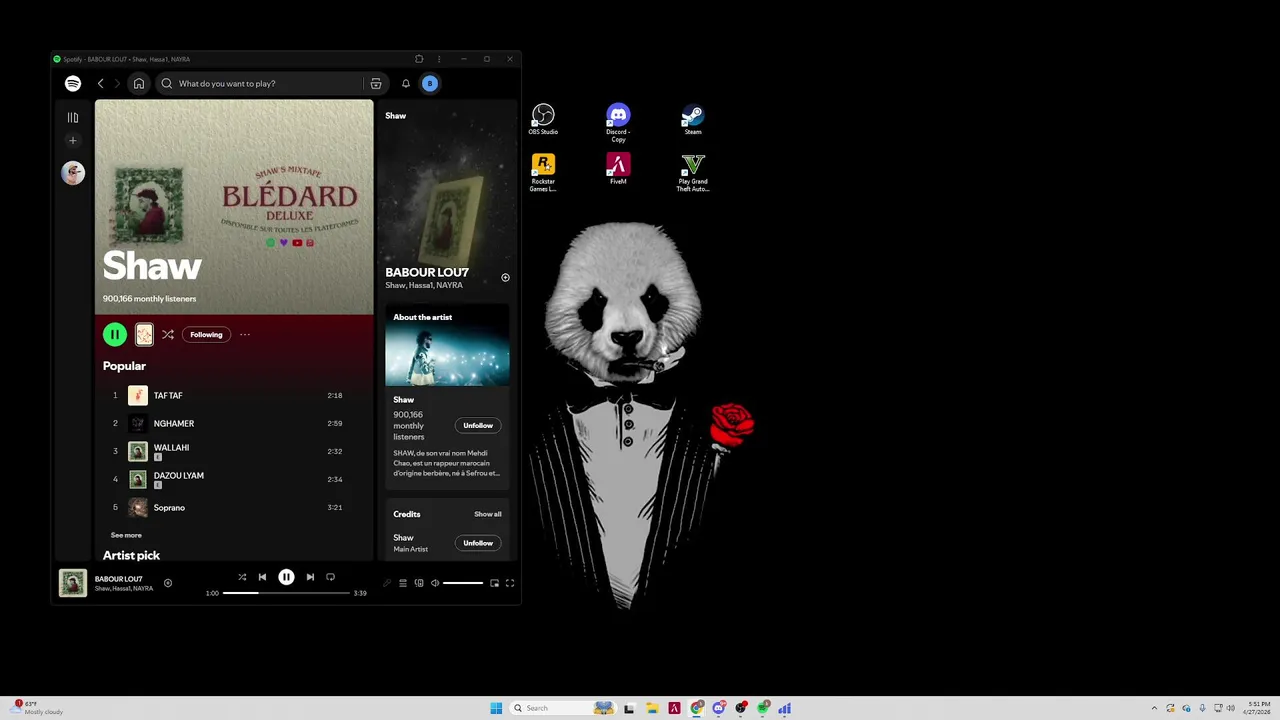Open BABOUR LOU7 song title in player bar
The image size is (1280, 720).
(119, 579)
